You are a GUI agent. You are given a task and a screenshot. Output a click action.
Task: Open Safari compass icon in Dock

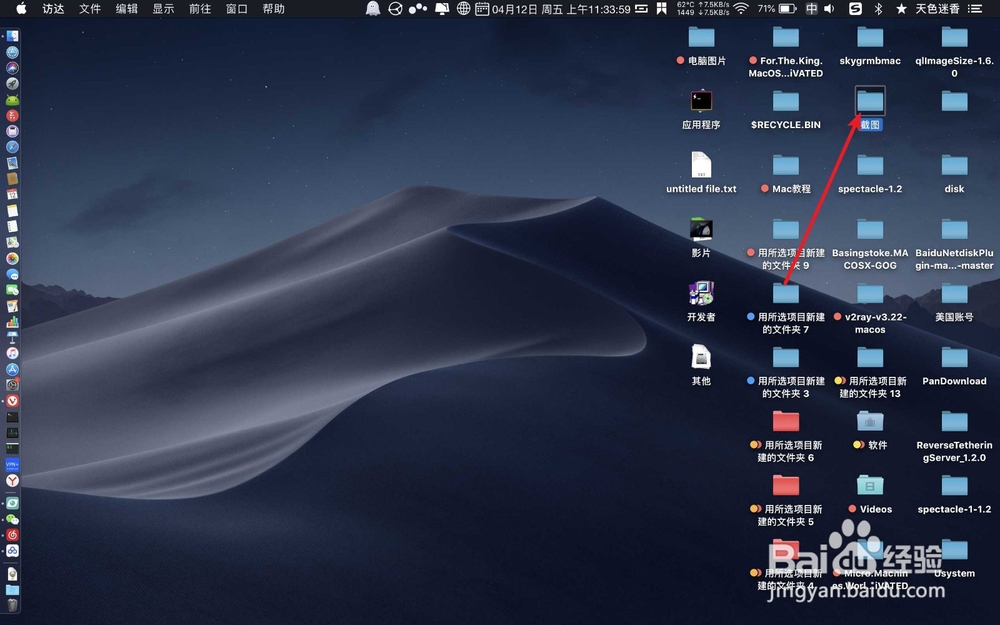pyautogui.click(x=12, y=147)
